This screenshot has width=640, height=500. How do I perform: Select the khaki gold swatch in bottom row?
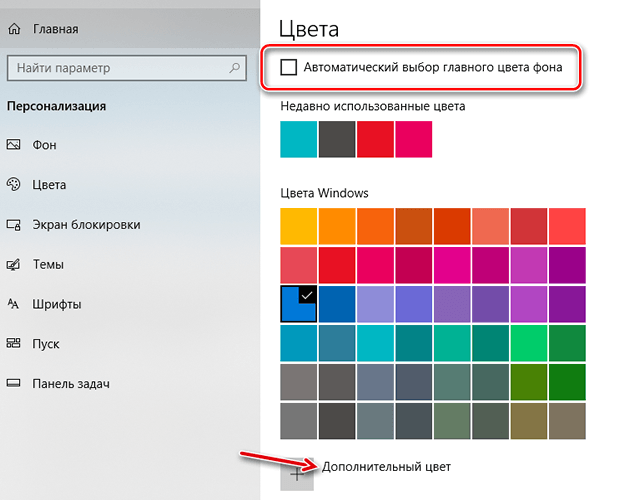pos(529,421)
